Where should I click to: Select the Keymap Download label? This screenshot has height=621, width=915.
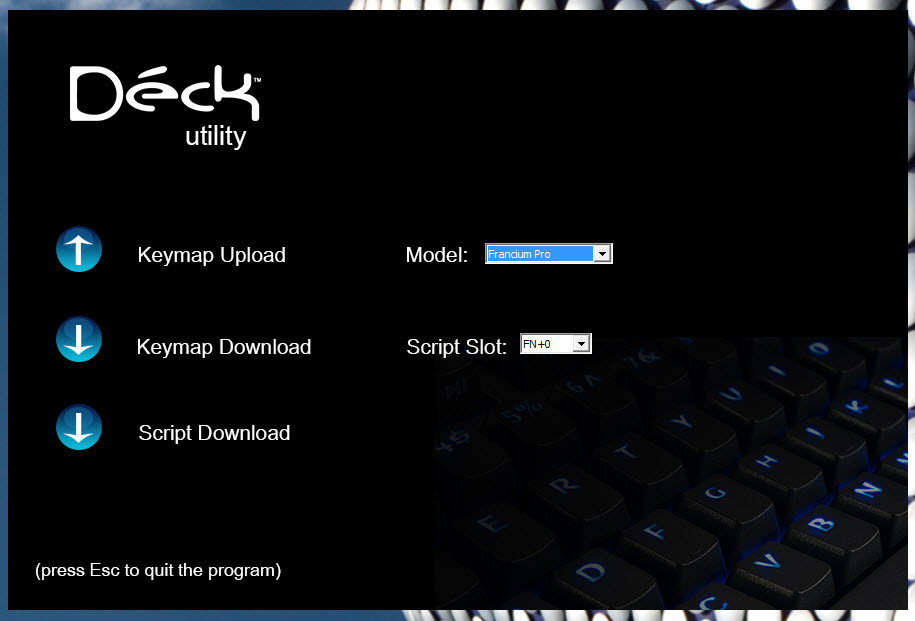coord(224,347)
